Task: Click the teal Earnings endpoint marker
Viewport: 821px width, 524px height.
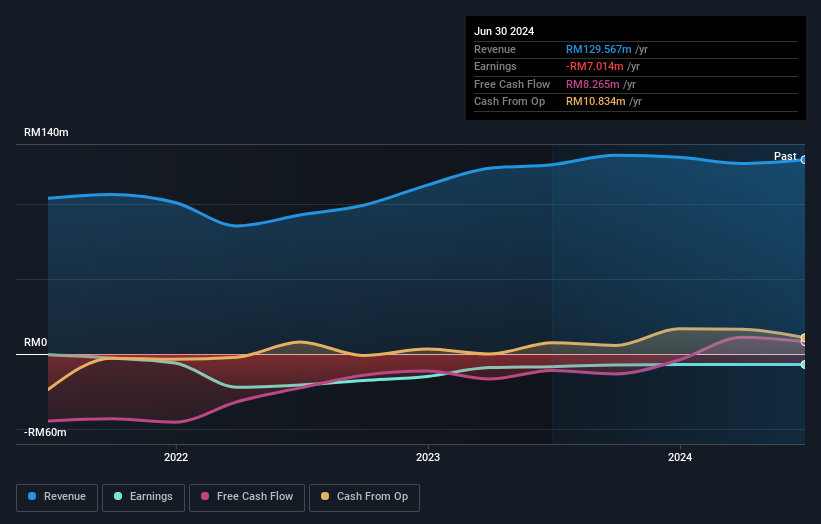Action: click(804, 364)
